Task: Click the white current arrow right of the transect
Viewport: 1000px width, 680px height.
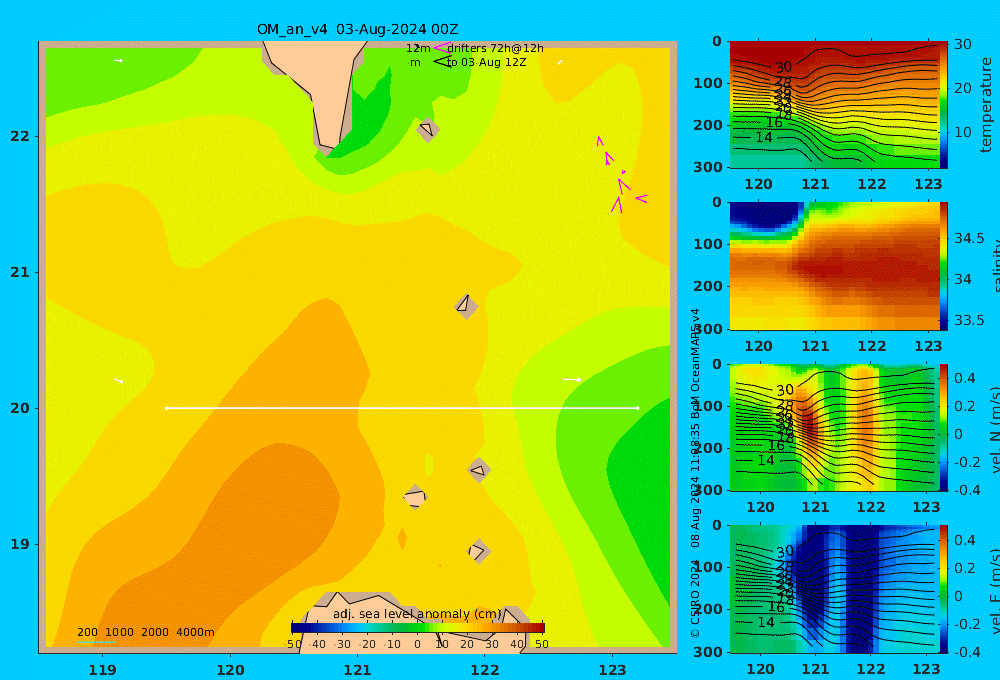Action: (x=572, y=380)
